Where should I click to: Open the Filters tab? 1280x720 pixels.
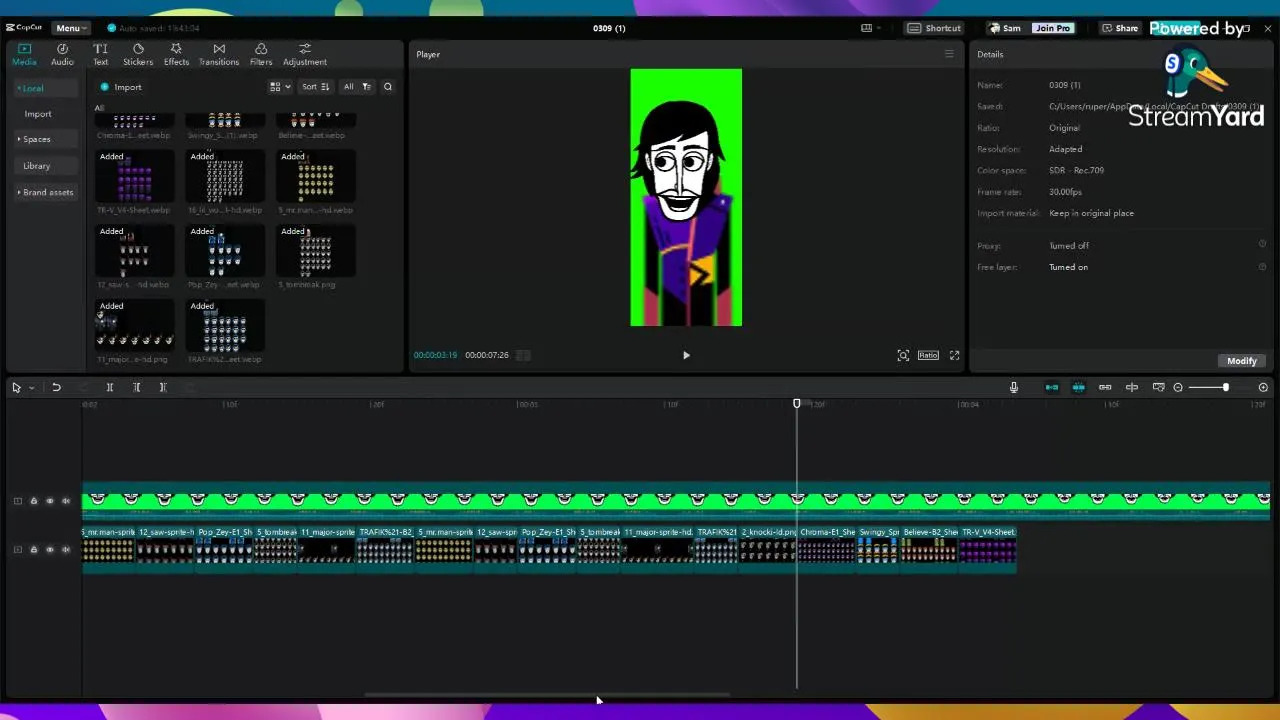[260, 54]
